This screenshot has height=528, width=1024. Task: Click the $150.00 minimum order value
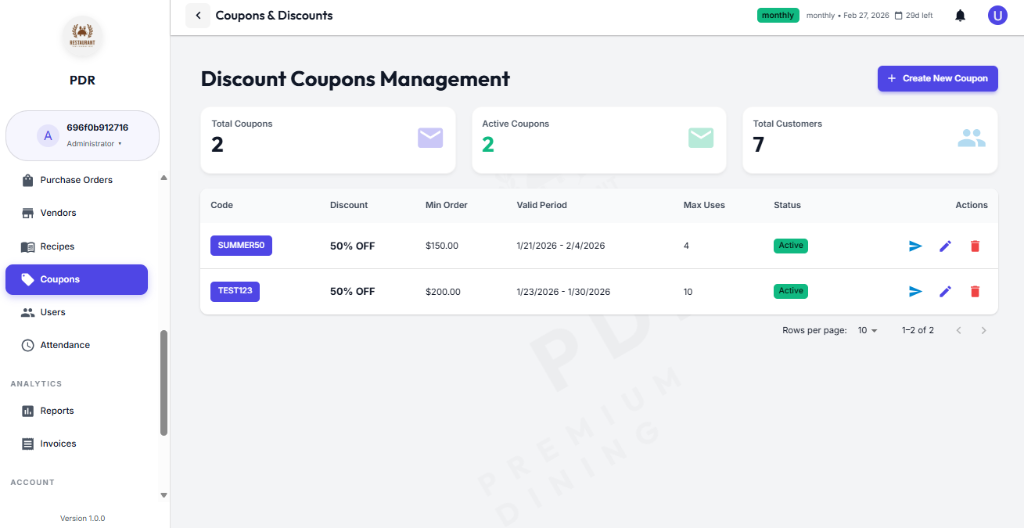point(441,246)
